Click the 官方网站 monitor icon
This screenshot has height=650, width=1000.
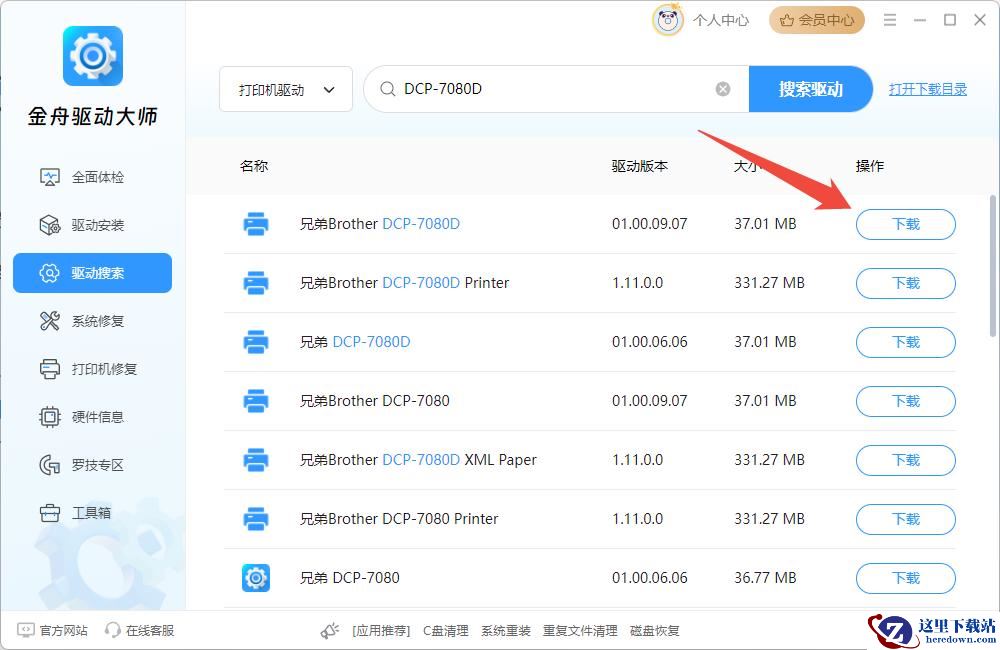click(26, 630)
